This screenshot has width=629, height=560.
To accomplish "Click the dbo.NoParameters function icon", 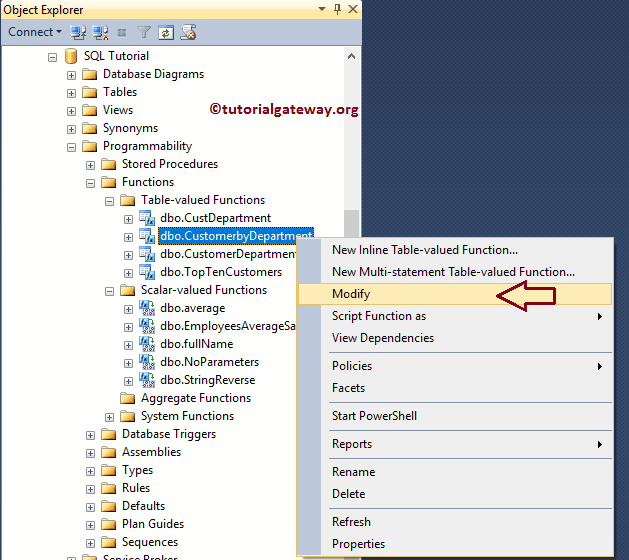I will 147,362.
